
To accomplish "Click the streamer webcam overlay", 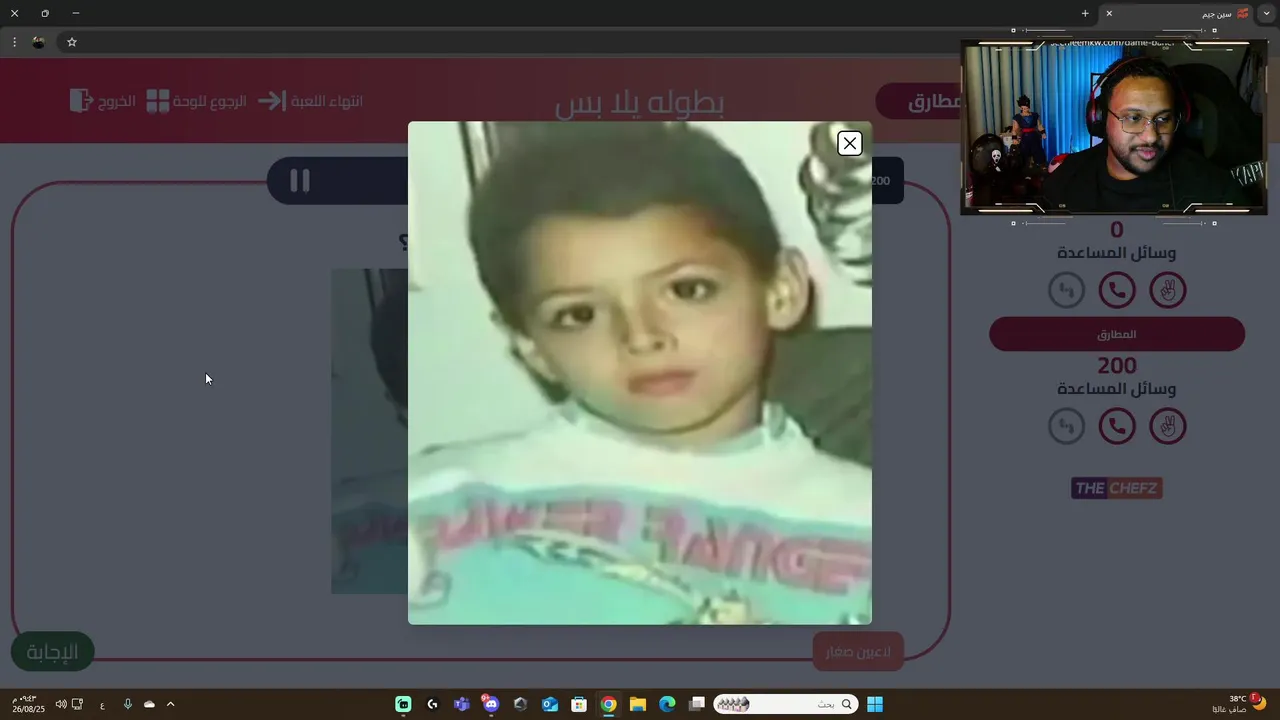I will pos(1114,127).
